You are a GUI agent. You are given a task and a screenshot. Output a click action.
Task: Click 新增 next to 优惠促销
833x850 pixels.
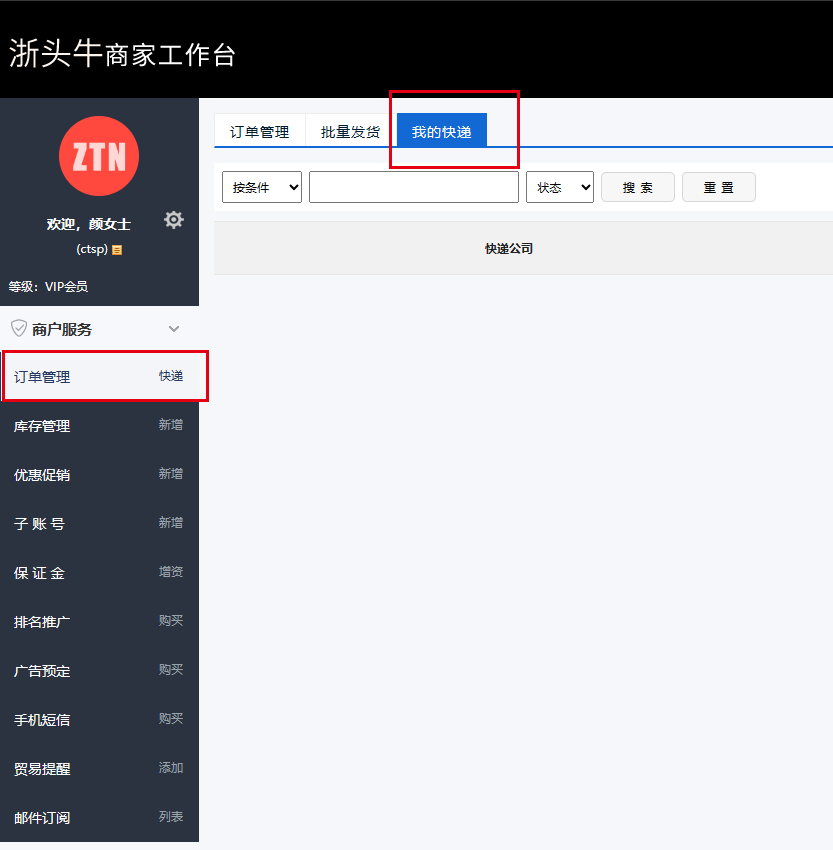[x=171, y=474]
